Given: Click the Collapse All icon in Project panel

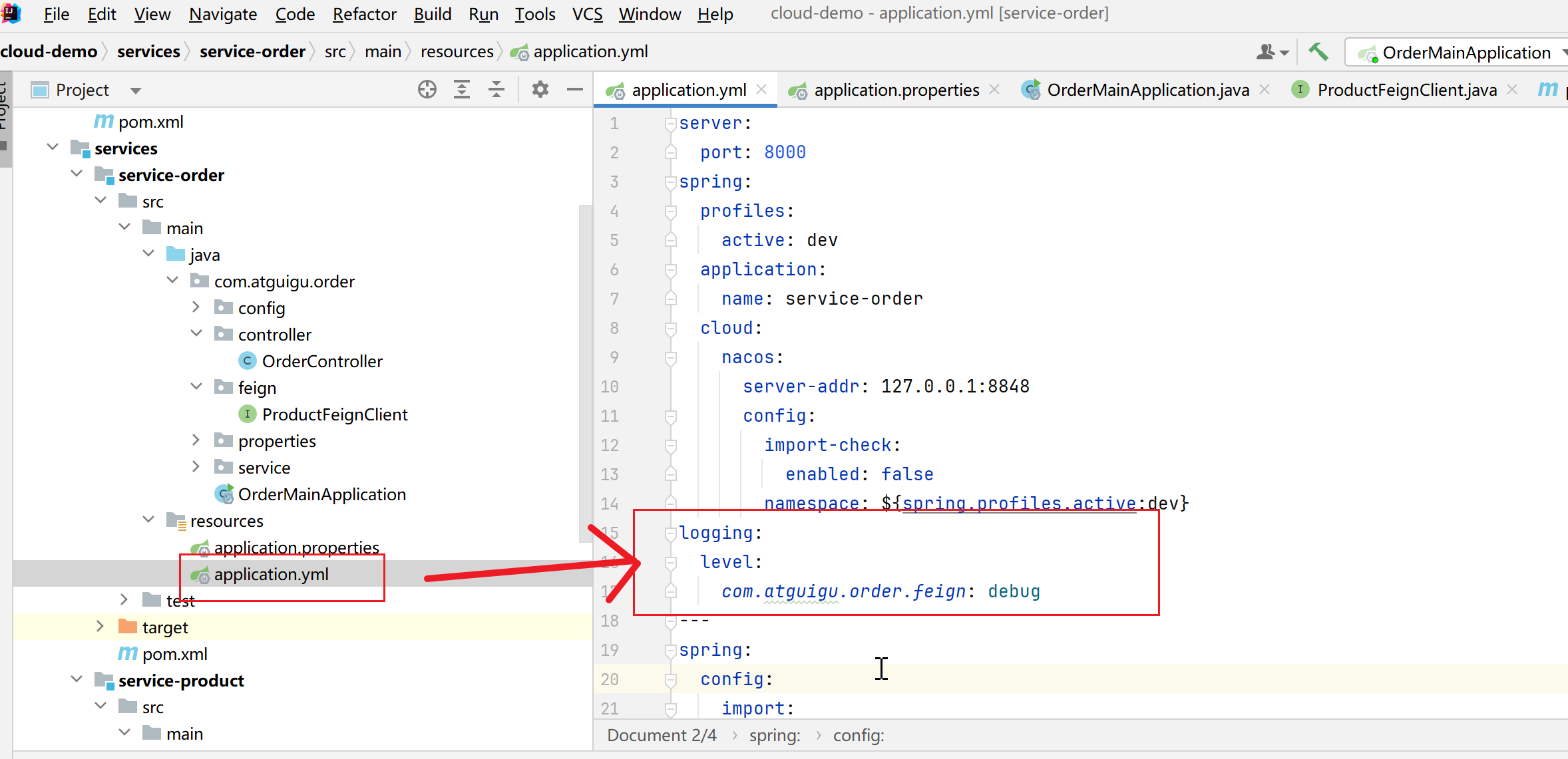Looking at the screenshot, I should pos(496,89).
